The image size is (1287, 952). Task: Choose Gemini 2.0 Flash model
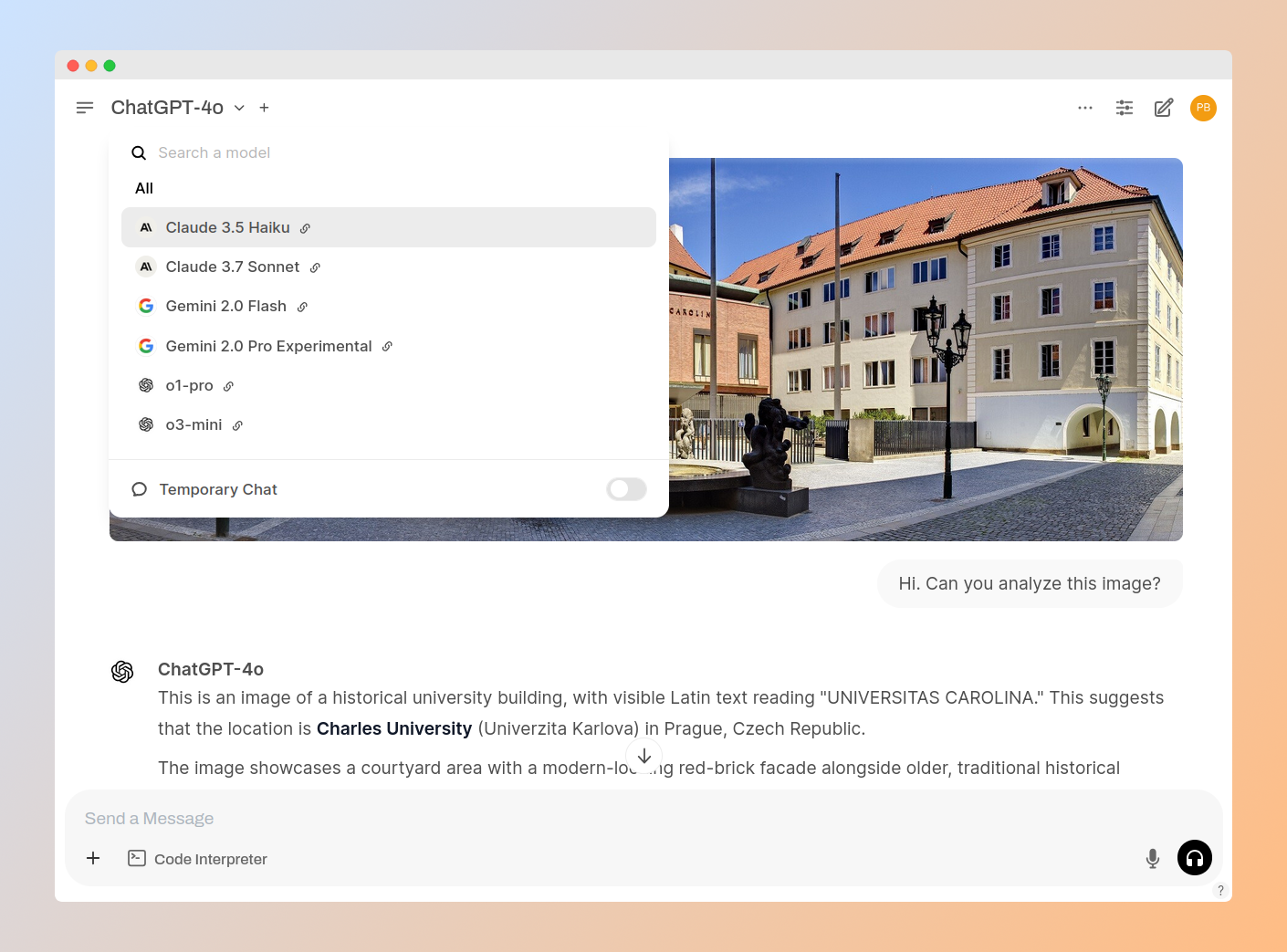point(389,306)
